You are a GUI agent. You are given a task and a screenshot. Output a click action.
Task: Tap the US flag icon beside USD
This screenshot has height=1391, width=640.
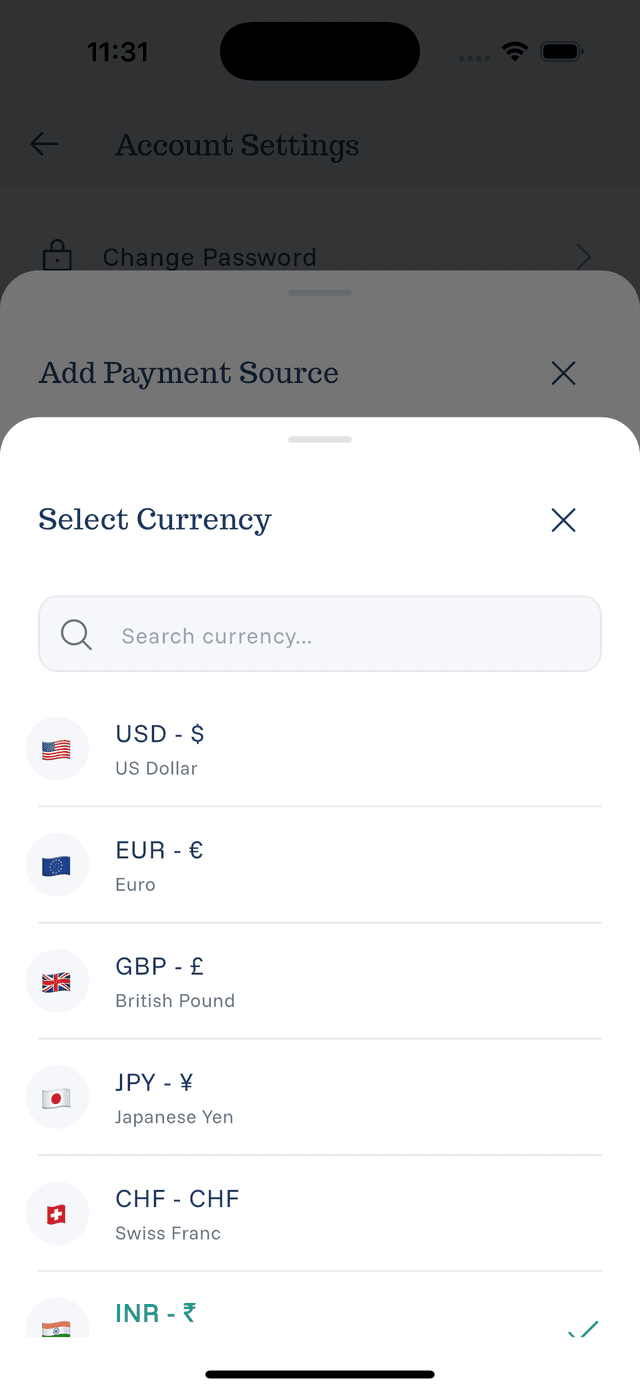(57, 748)
